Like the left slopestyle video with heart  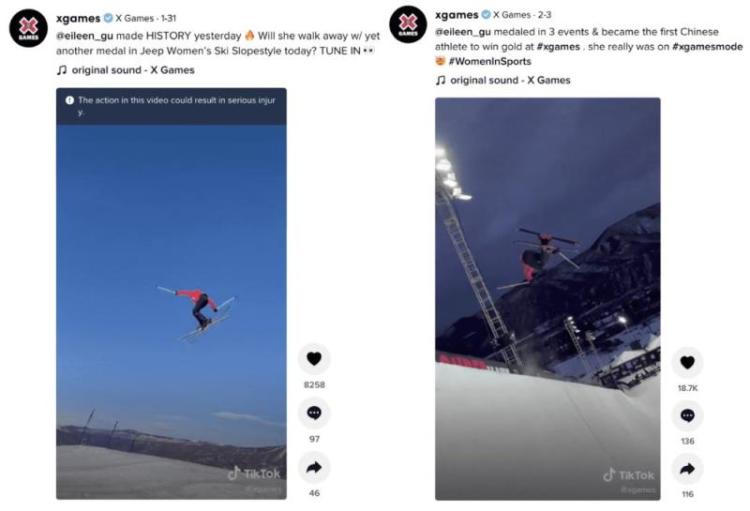[x=314, y=359]
